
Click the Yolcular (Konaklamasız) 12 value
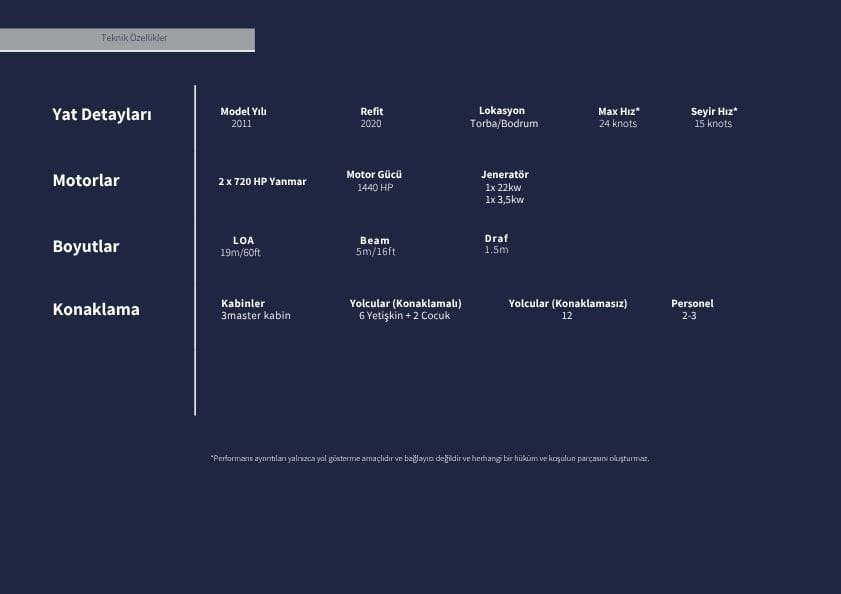click(x=567, y=316)
